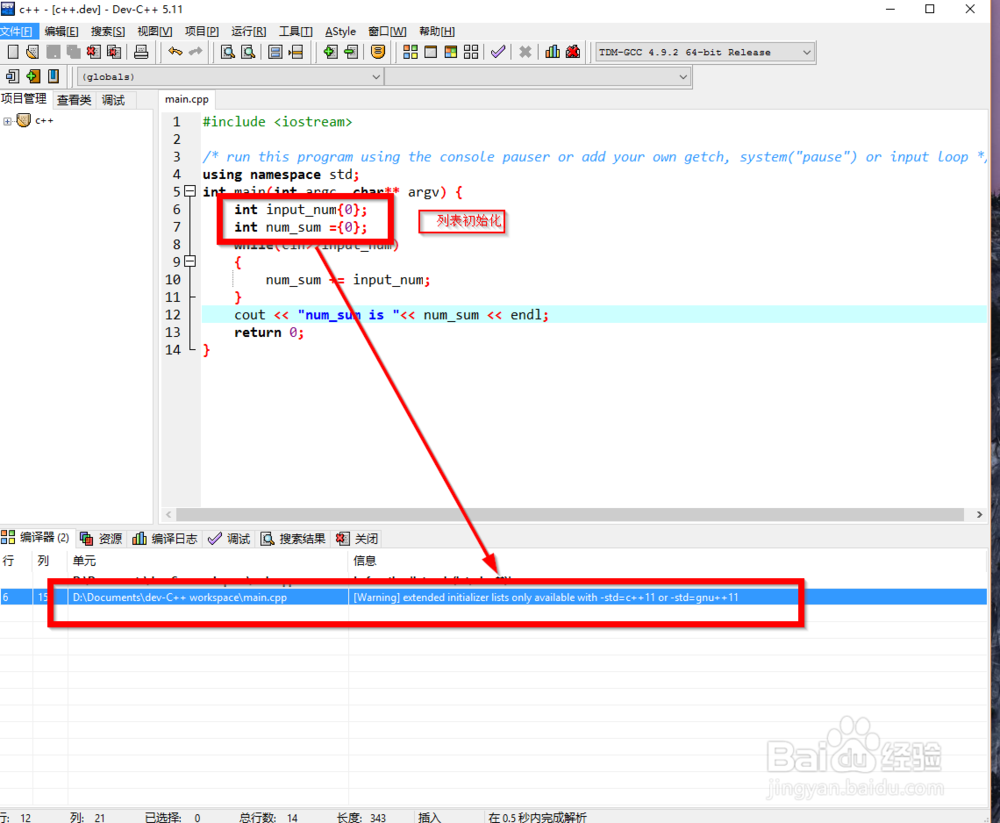Redo using the forward arrow icon
Screen dimensions: 1000x823
point(194,51)
